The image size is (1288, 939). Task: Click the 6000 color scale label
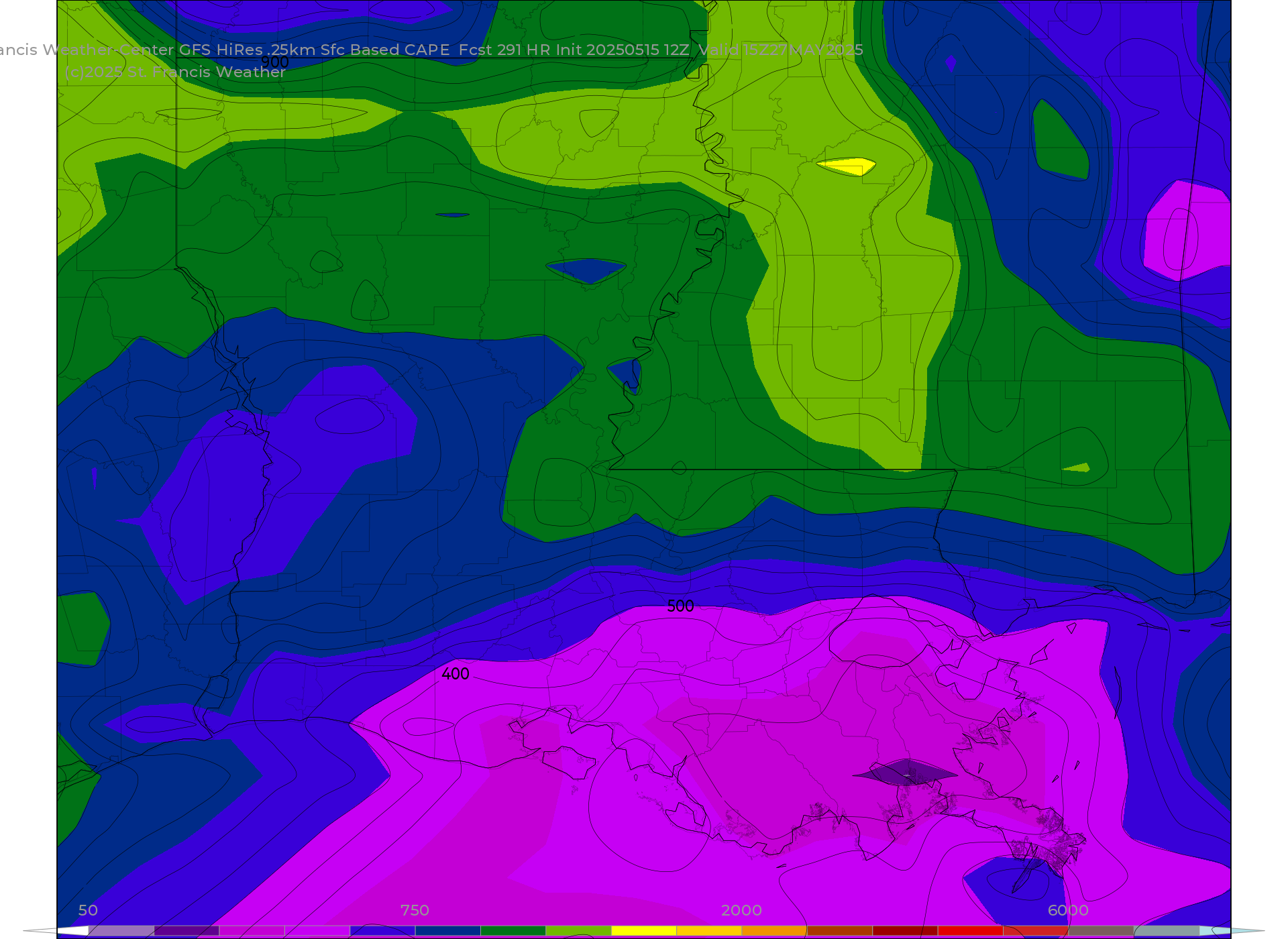tap(1068, 910)
